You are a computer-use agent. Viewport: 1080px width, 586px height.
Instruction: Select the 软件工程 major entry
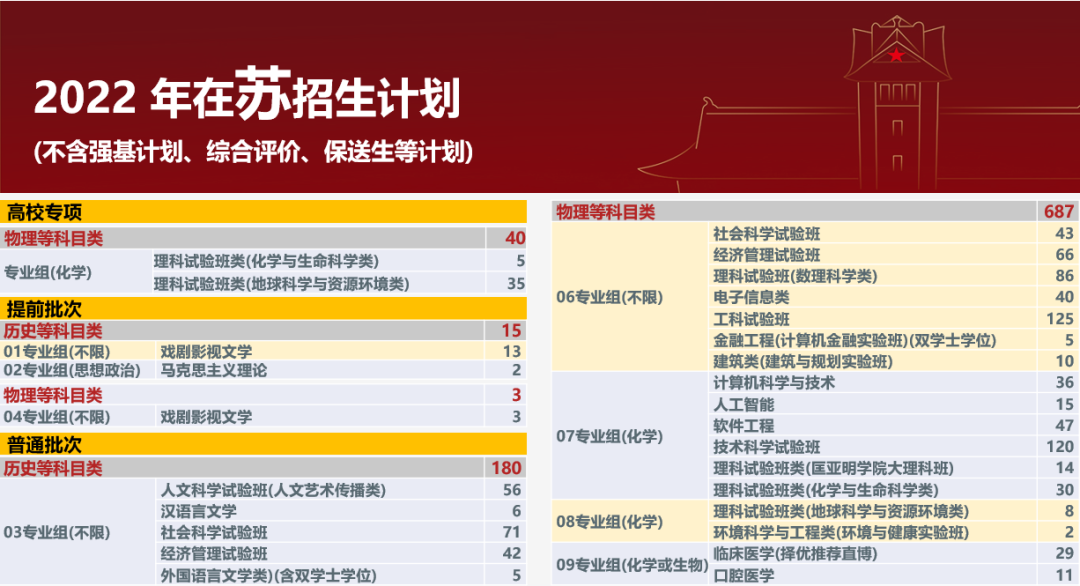(743, 426)
